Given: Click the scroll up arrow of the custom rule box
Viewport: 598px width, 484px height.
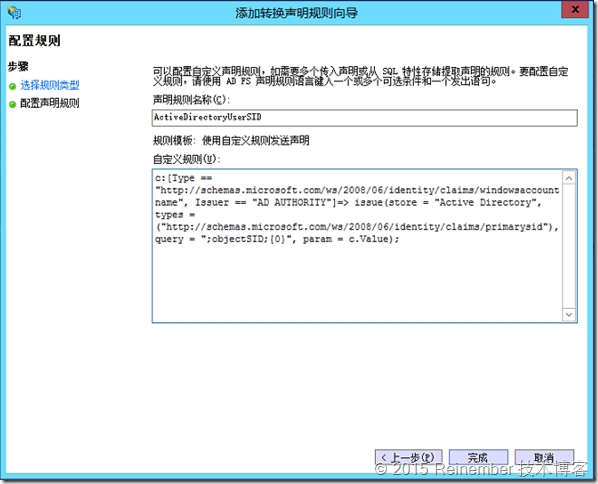Looking at the screenshot, I should (x=569, y=178).
